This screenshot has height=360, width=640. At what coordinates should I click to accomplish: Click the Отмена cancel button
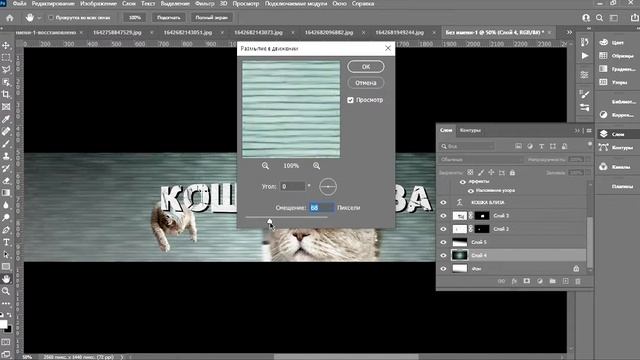tap(366, 82)
